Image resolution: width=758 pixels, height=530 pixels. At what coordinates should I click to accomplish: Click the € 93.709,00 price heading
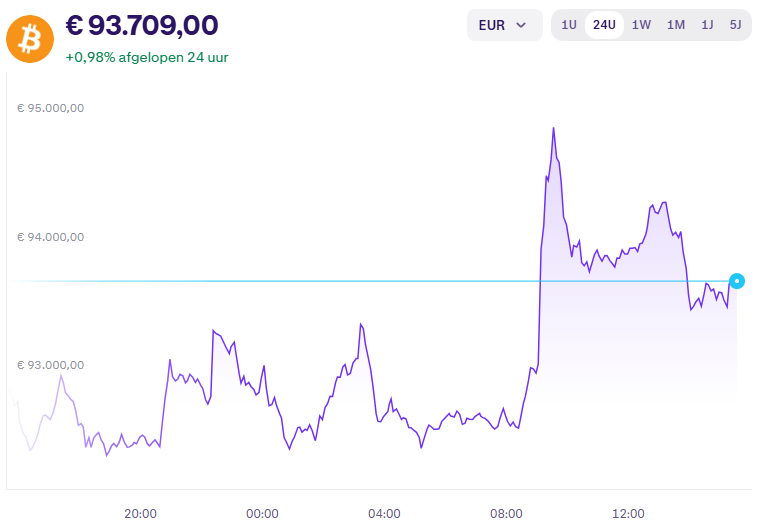click(x=142, y=25)
